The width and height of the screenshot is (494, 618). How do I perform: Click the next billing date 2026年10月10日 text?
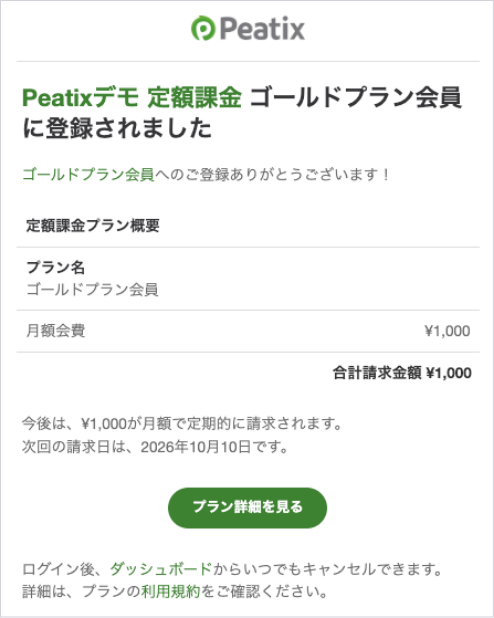(196, 447)
